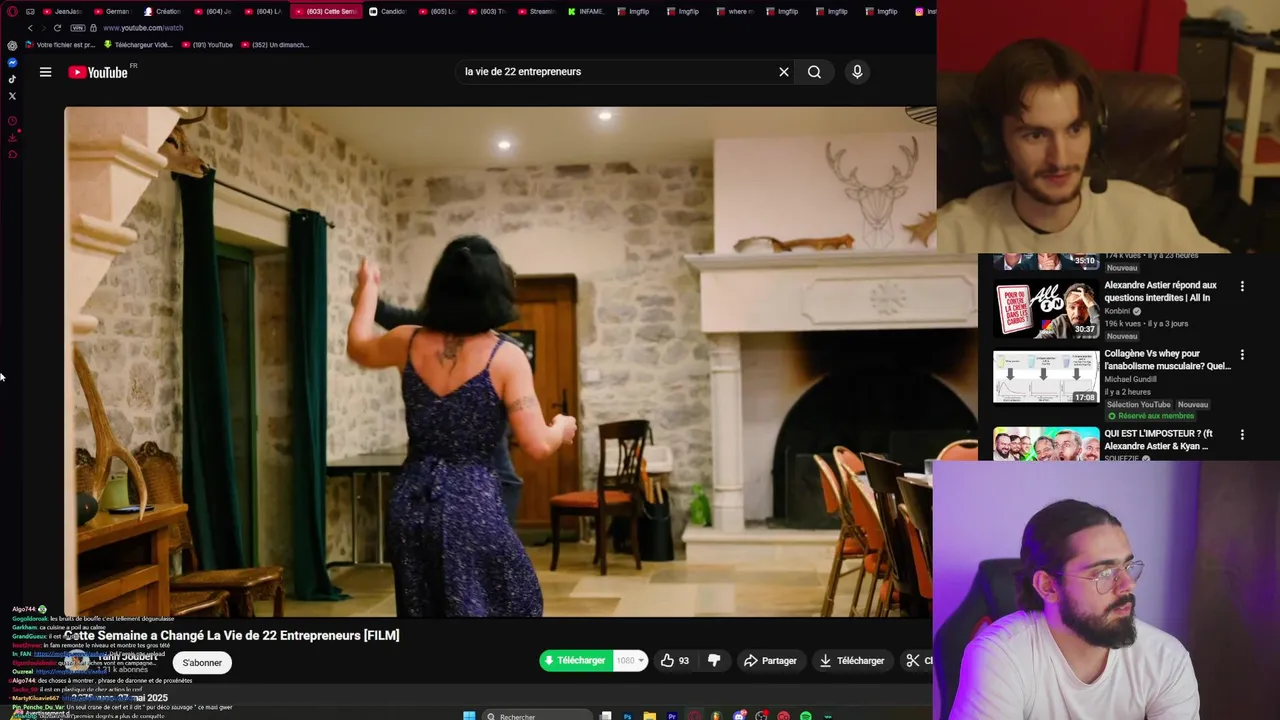Image resolution: width=1280 pixels, height=720 pixels.
Task: Open Spotify from the taskbar
Action: (x=806, y=716)
